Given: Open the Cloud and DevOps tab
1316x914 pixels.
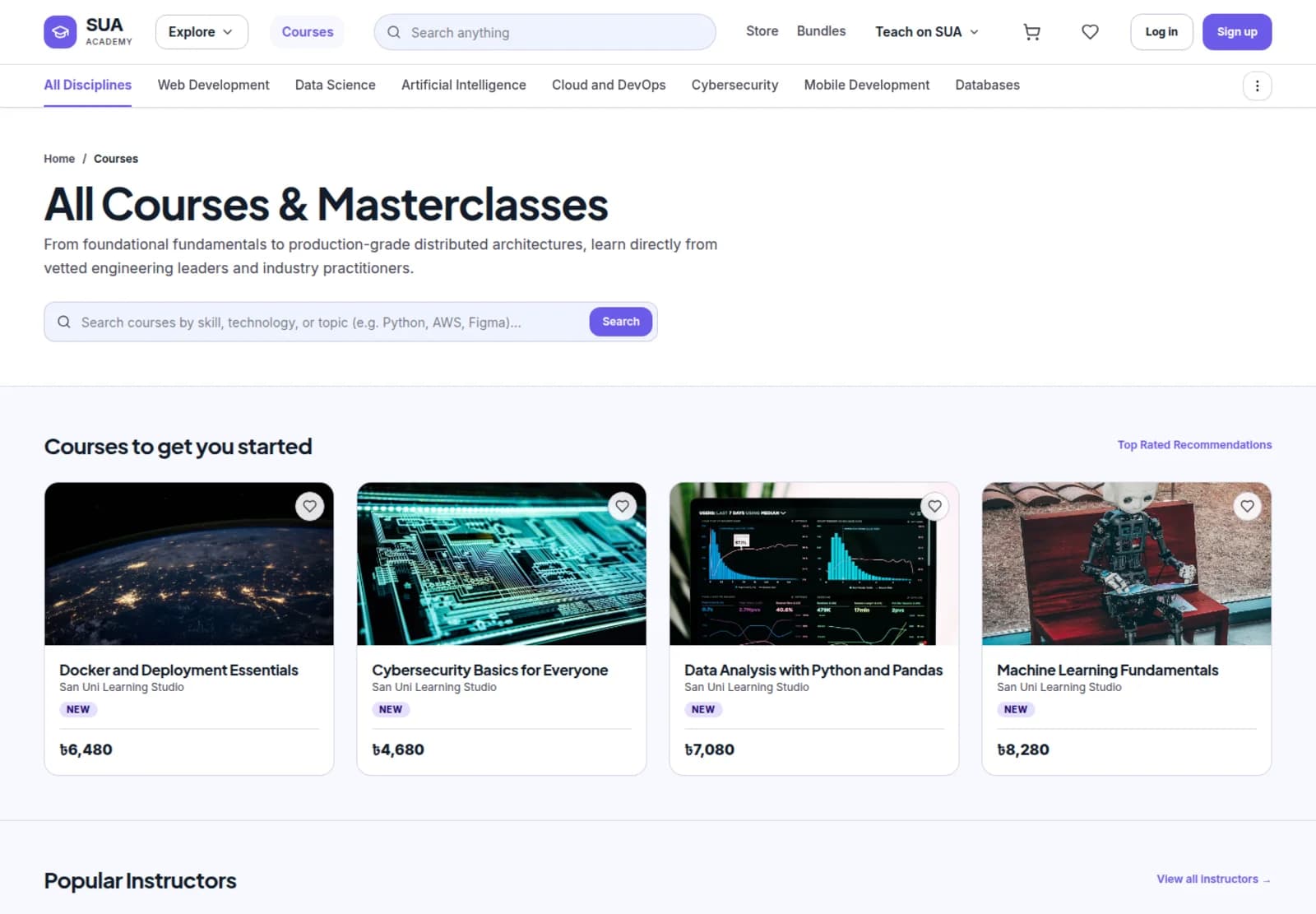Looking at the screenshot, I should [x=609, y=85].
